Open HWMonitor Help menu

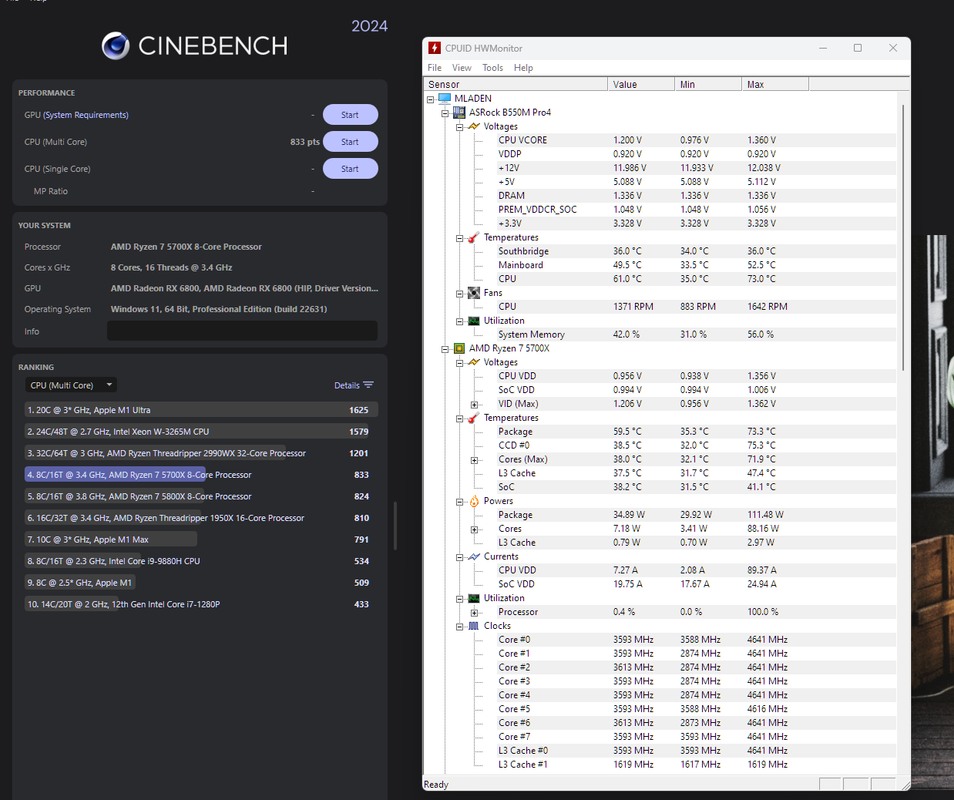pos(523,68)
